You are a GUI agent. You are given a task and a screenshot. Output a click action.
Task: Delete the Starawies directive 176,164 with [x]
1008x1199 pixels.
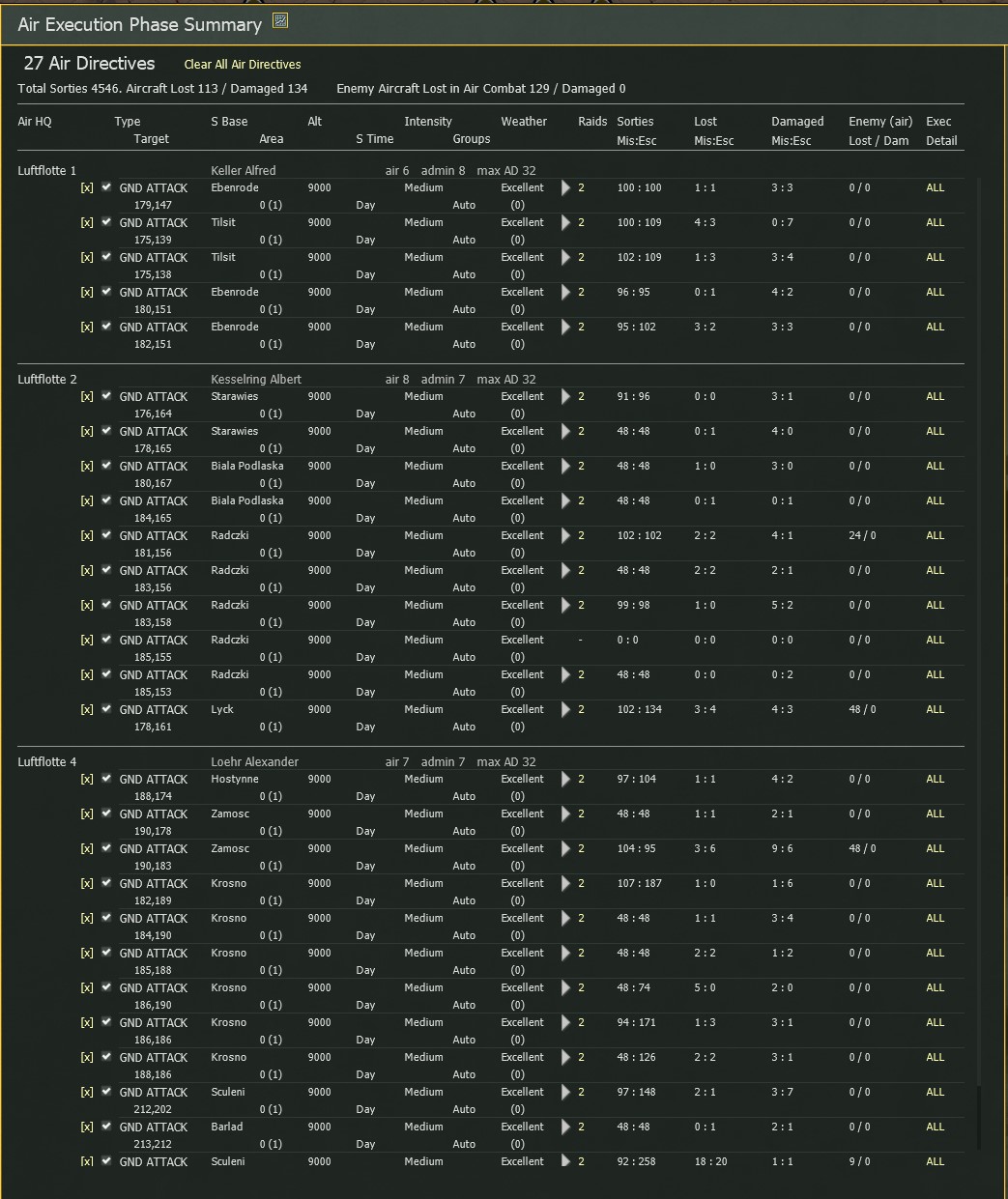[87, 396]
